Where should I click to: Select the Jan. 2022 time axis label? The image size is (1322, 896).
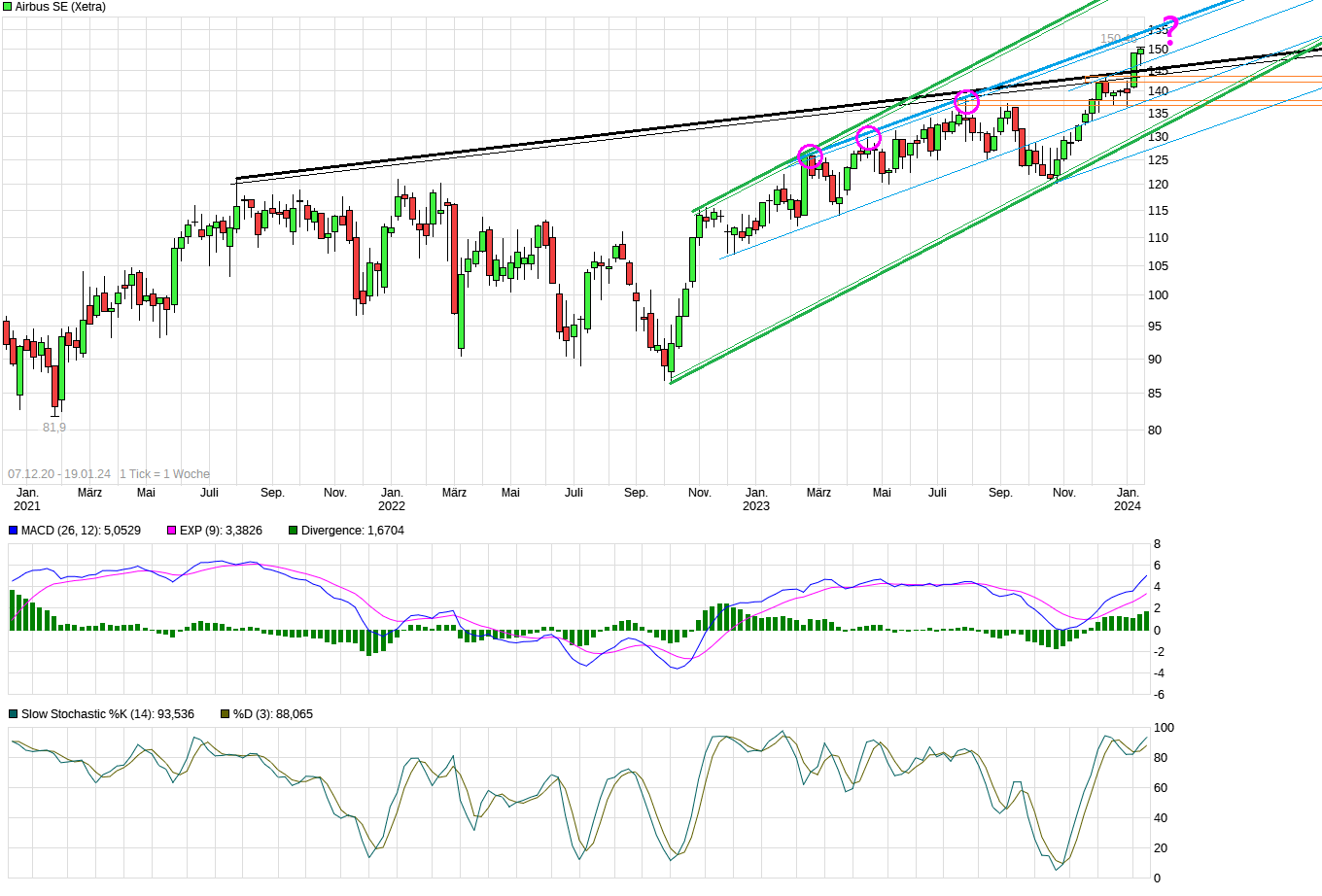392,500
